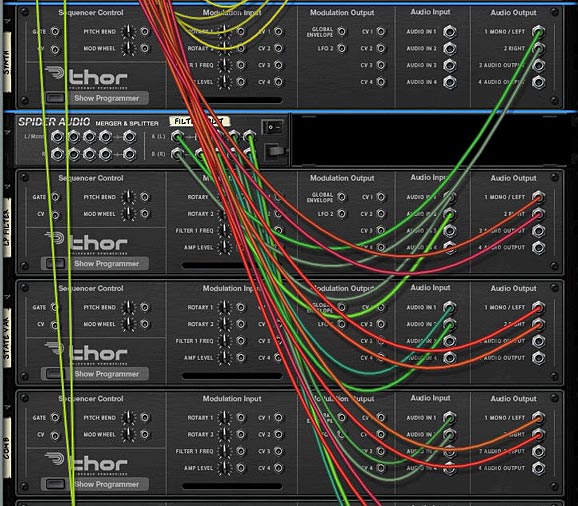
Task: Click LP FILTER Thor Global Envelope output jack
Action: point(342,197)
